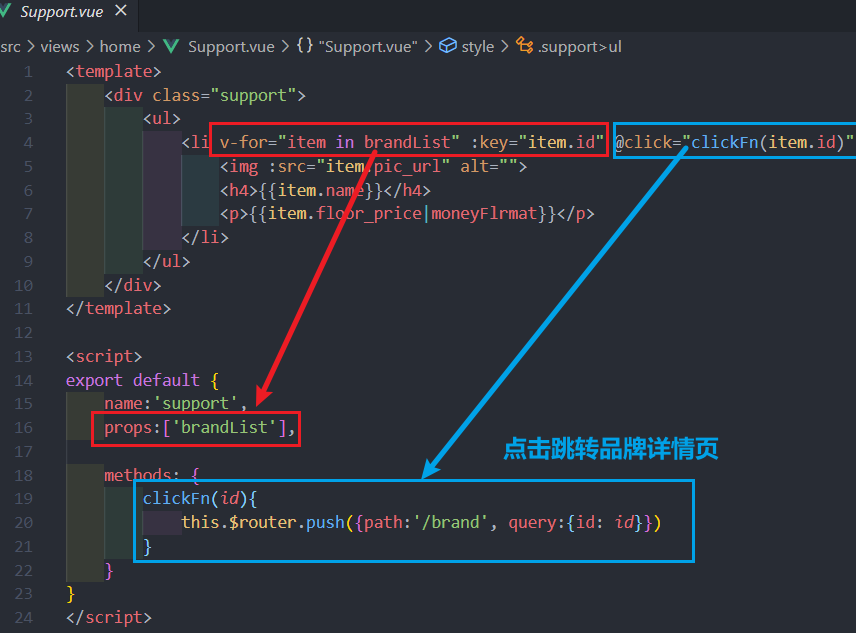This screenshot has height=633, width=856.
Task: Click line number 1 in gutter
Action: tap(28, 71)
